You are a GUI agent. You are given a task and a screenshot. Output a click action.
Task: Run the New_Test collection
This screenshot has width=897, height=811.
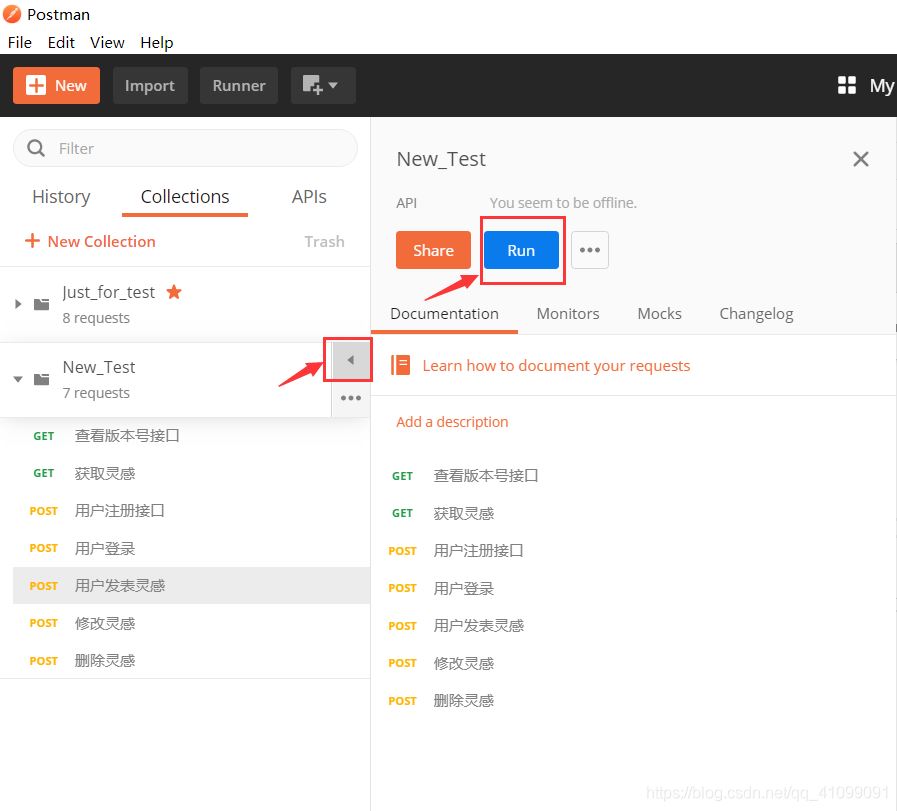tap(521, 250)
